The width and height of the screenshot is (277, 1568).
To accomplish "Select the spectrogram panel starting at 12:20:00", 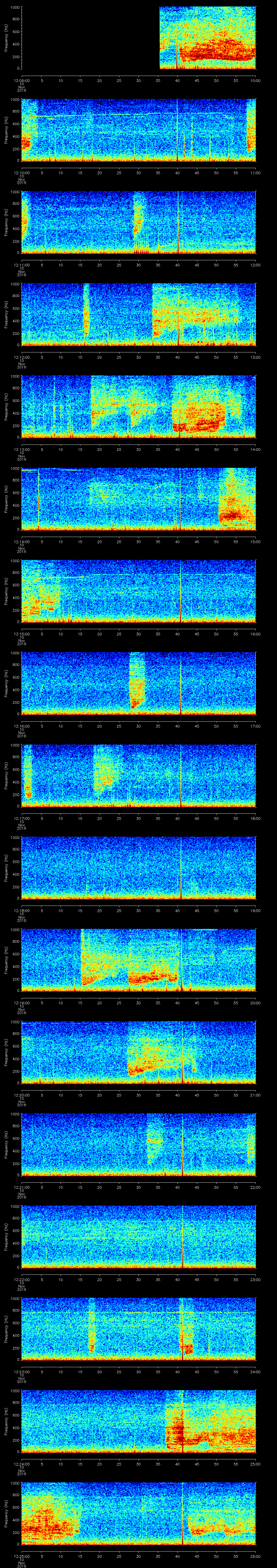I will pos(138,1052).
